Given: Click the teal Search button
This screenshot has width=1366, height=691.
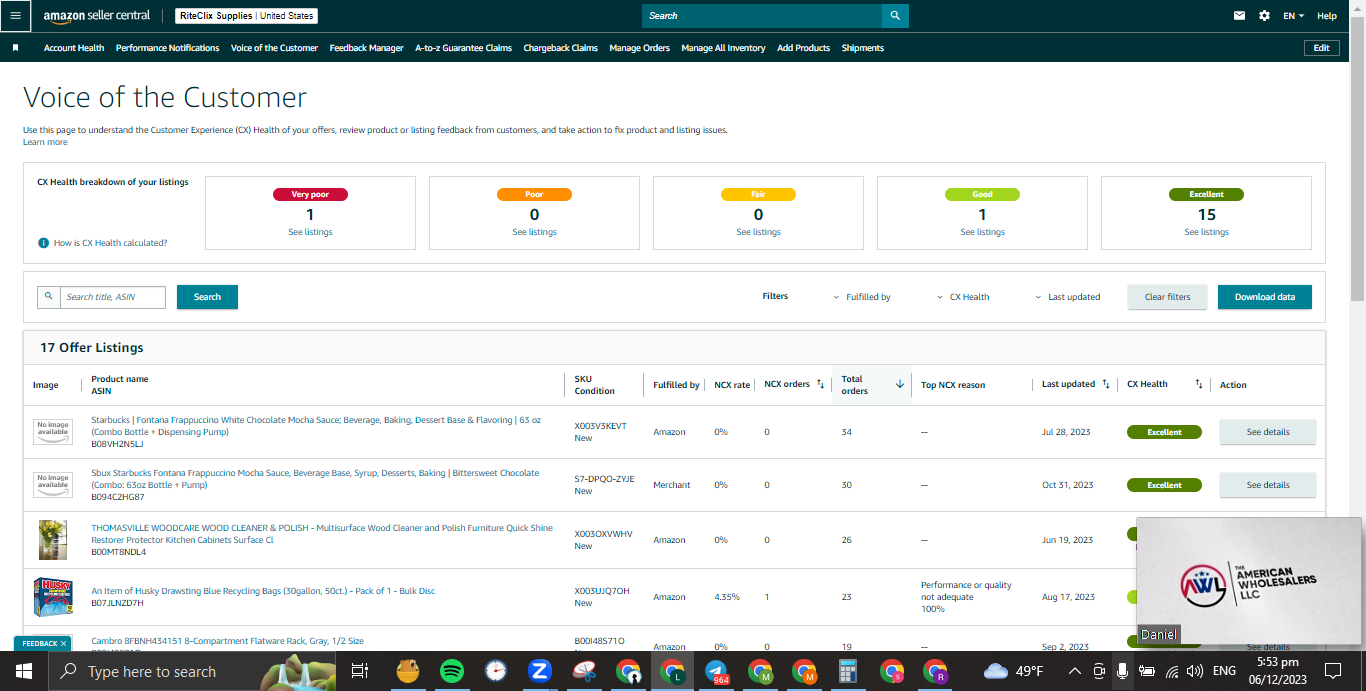Looking at the screenshot, I should pyautogui.click(x=207, y=297).
